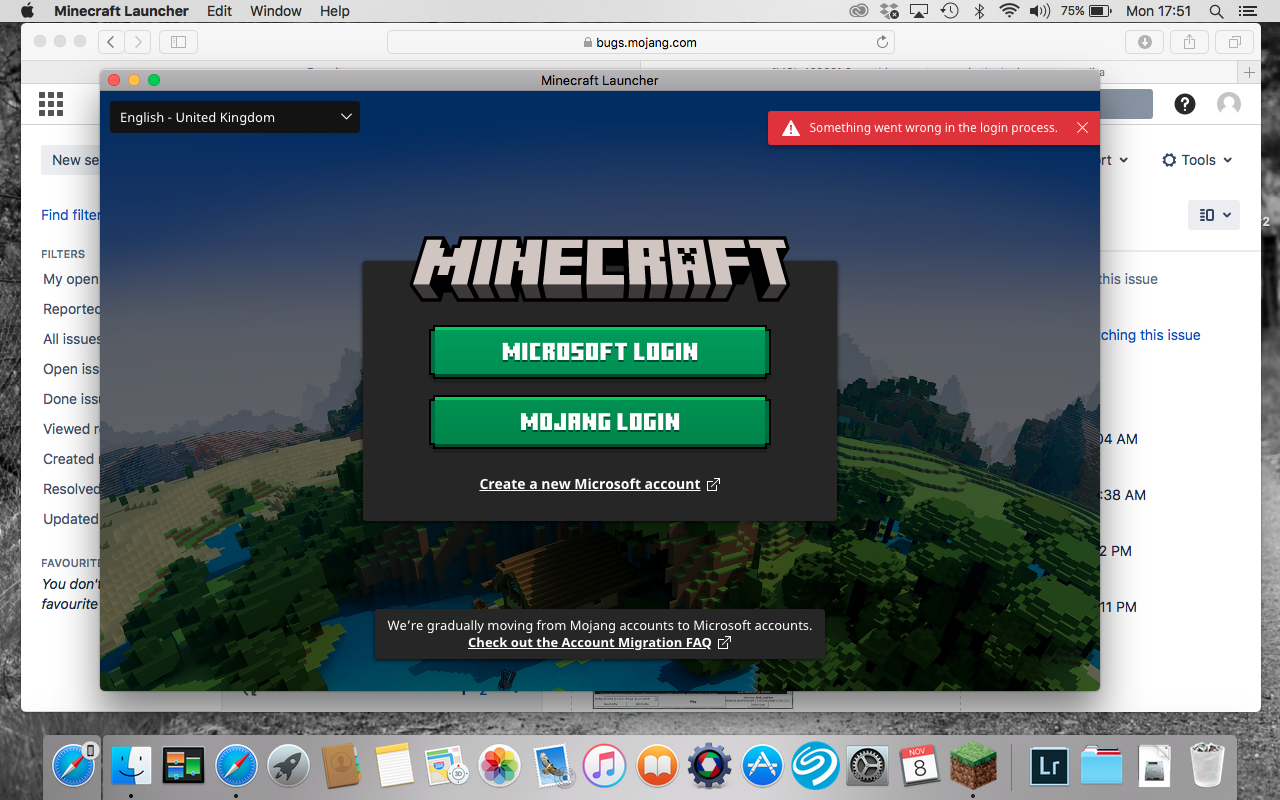This screenshot has width=1280, height=800.
Task: Dismiss the login error notification with X
Action: (1082, 128)
